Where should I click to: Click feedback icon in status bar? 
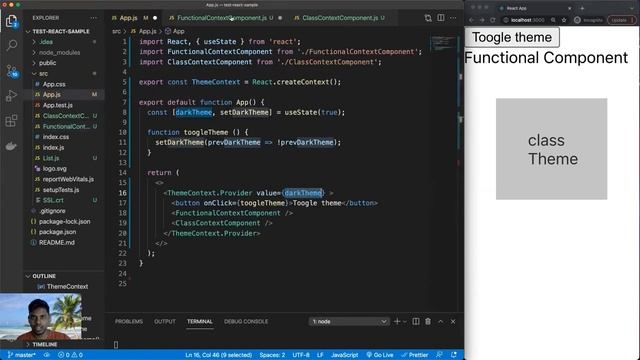click(439, 355)
